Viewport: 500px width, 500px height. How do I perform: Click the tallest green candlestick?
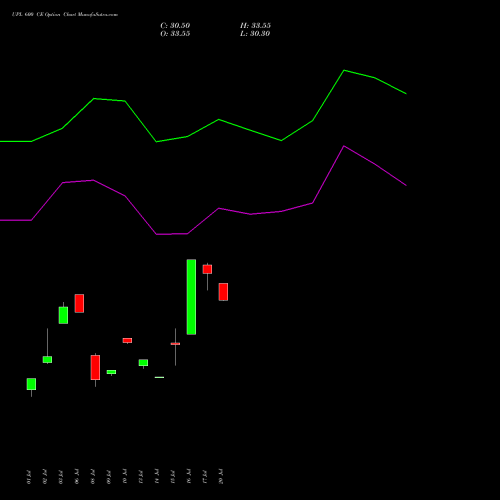pos(191,297)
